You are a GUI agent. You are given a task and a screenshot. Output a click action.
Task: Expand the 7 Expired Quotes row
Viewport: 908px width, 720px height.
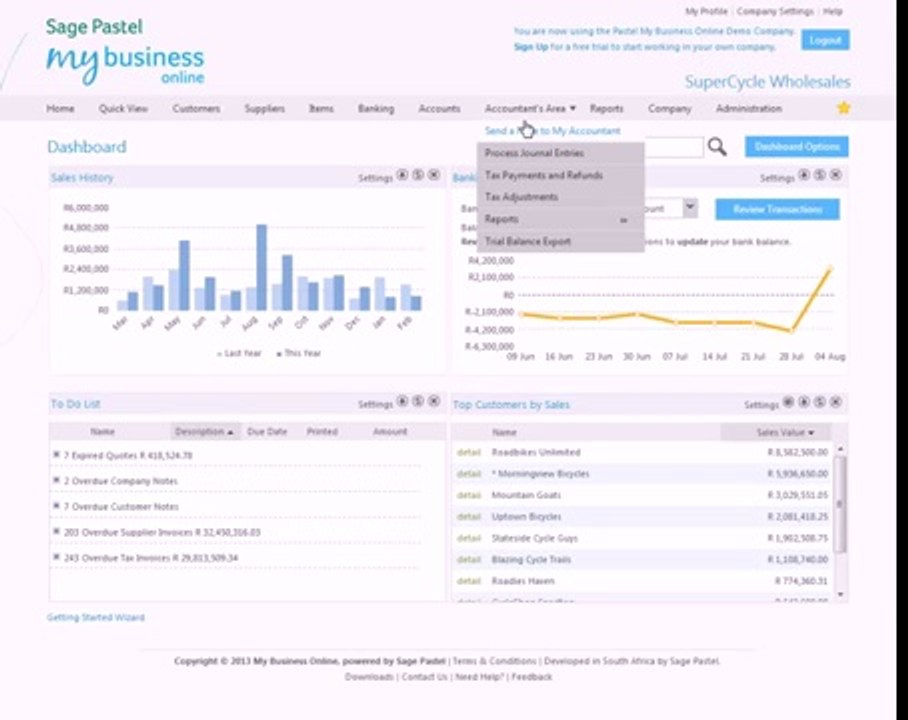tap(56, 455)
